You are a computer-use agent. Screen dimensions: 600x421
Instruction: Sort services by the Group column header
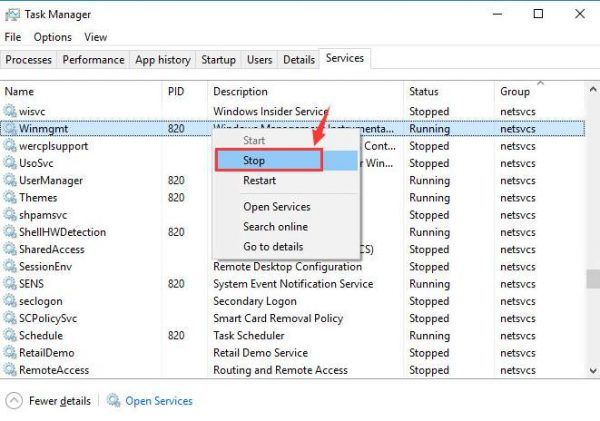coord(515,91)
